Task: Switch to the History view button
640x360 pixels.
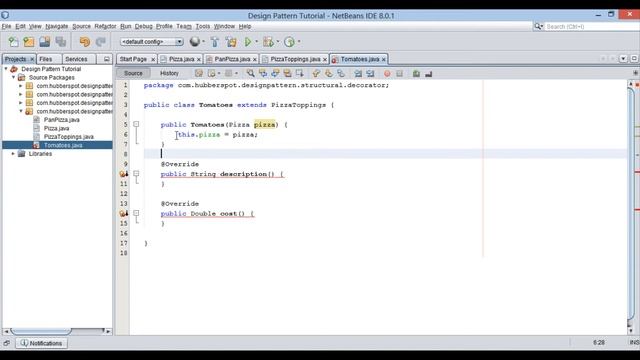Action: [169, 73]
